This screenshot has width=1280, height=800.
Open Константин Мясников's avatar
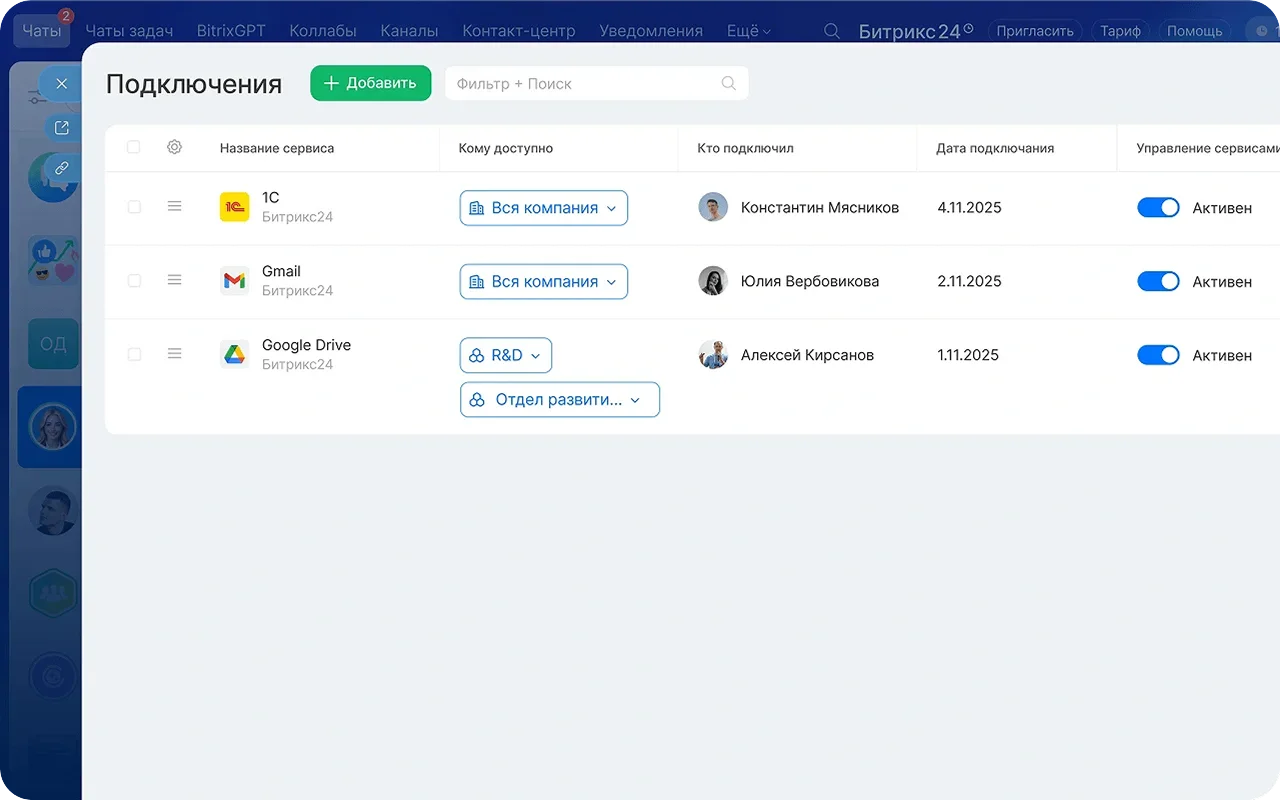(713, 207)
